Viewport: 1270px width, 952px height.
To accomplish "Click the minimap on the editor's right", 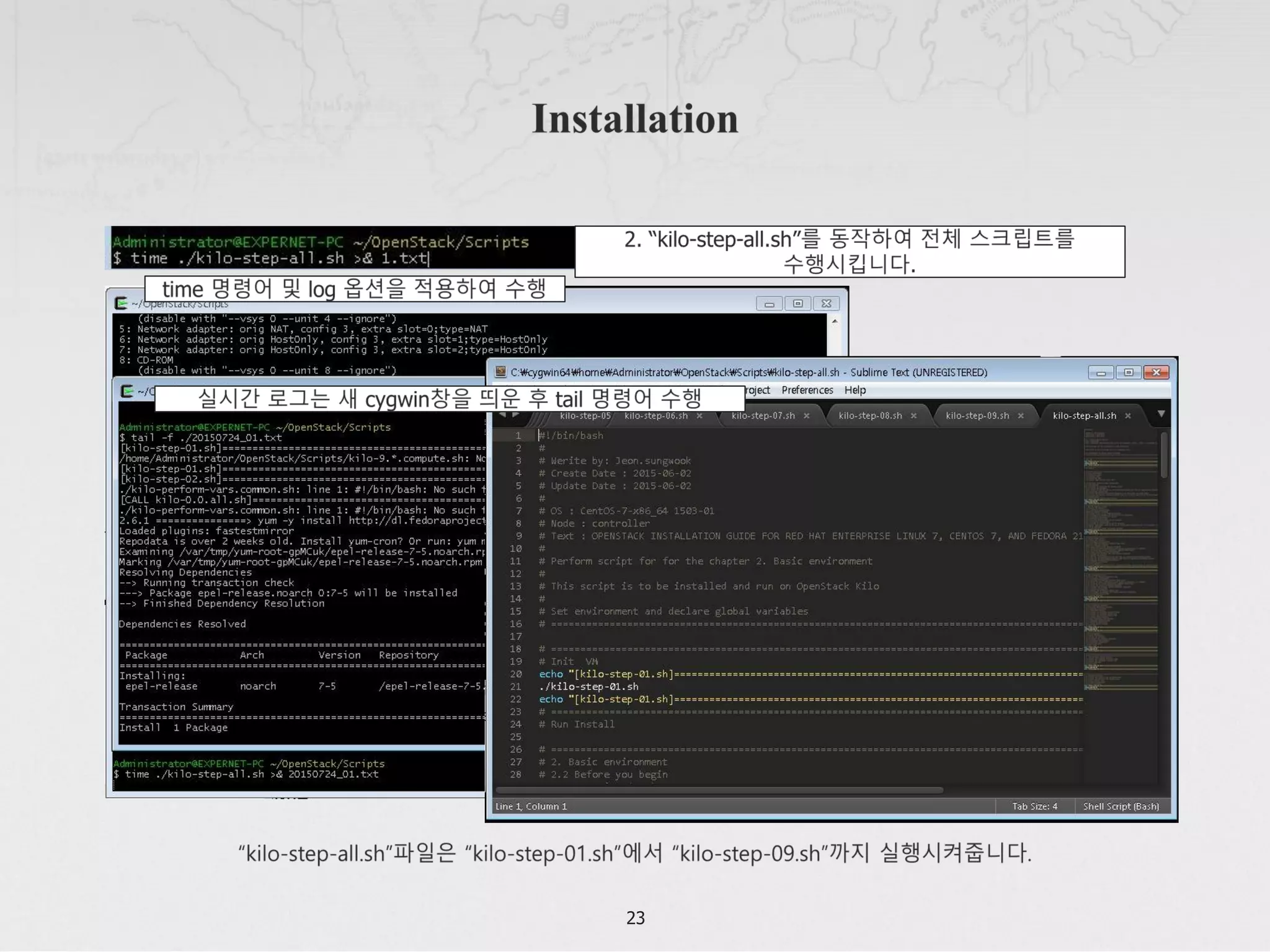I will pos(1120,558).
